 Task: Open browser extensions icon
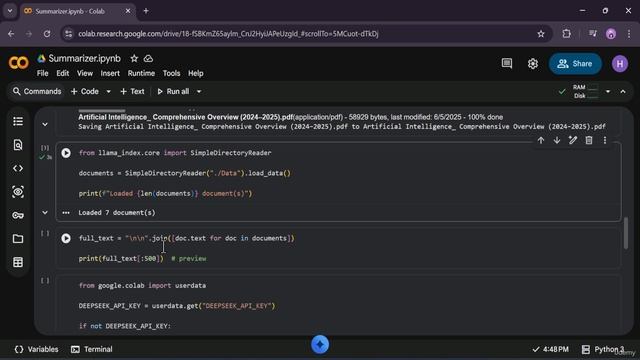pos(567,34)
